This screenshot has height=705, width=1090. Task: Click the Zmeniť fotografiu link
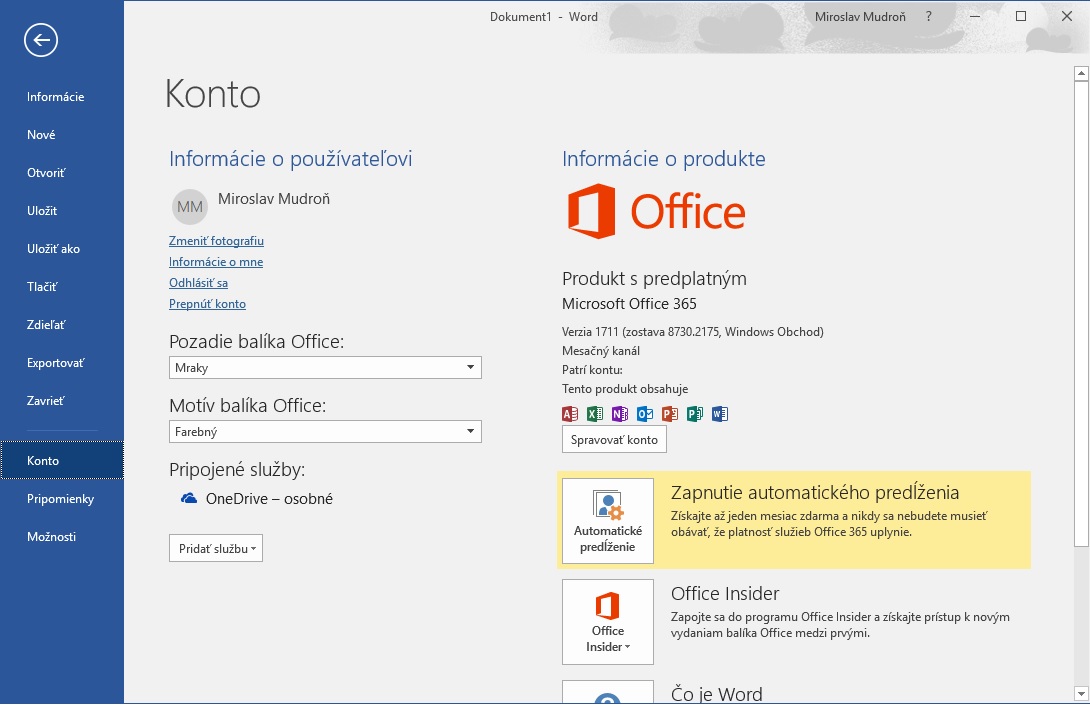[x=216, y=241]
